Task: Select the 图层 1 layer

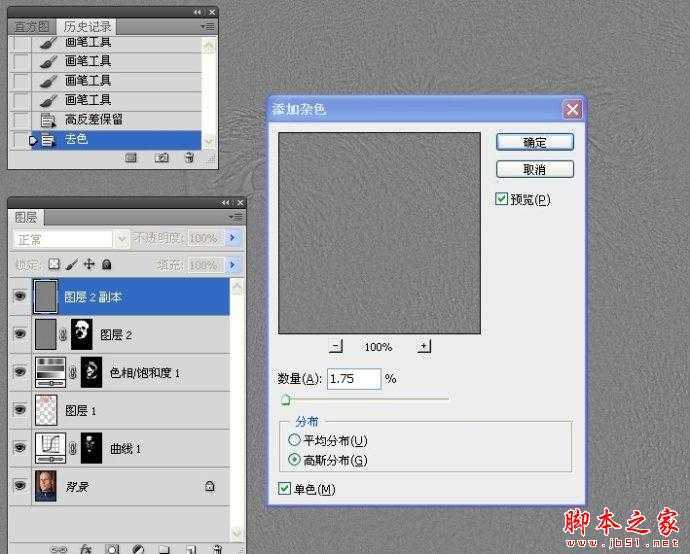Action: tap(131, 410)
